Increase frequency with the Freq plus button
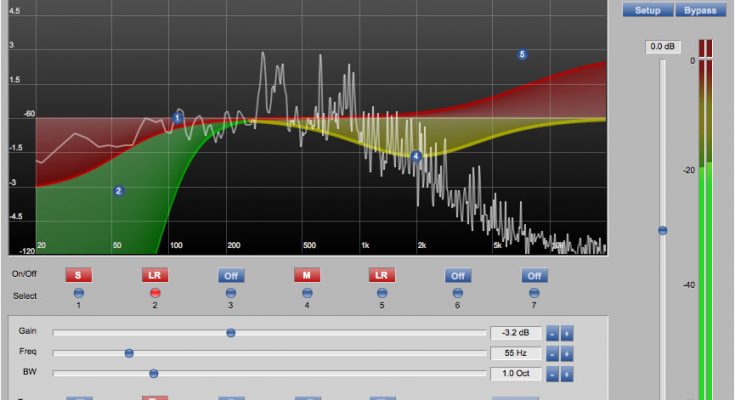Screen dimensions: 735x400 coord(567,354)
